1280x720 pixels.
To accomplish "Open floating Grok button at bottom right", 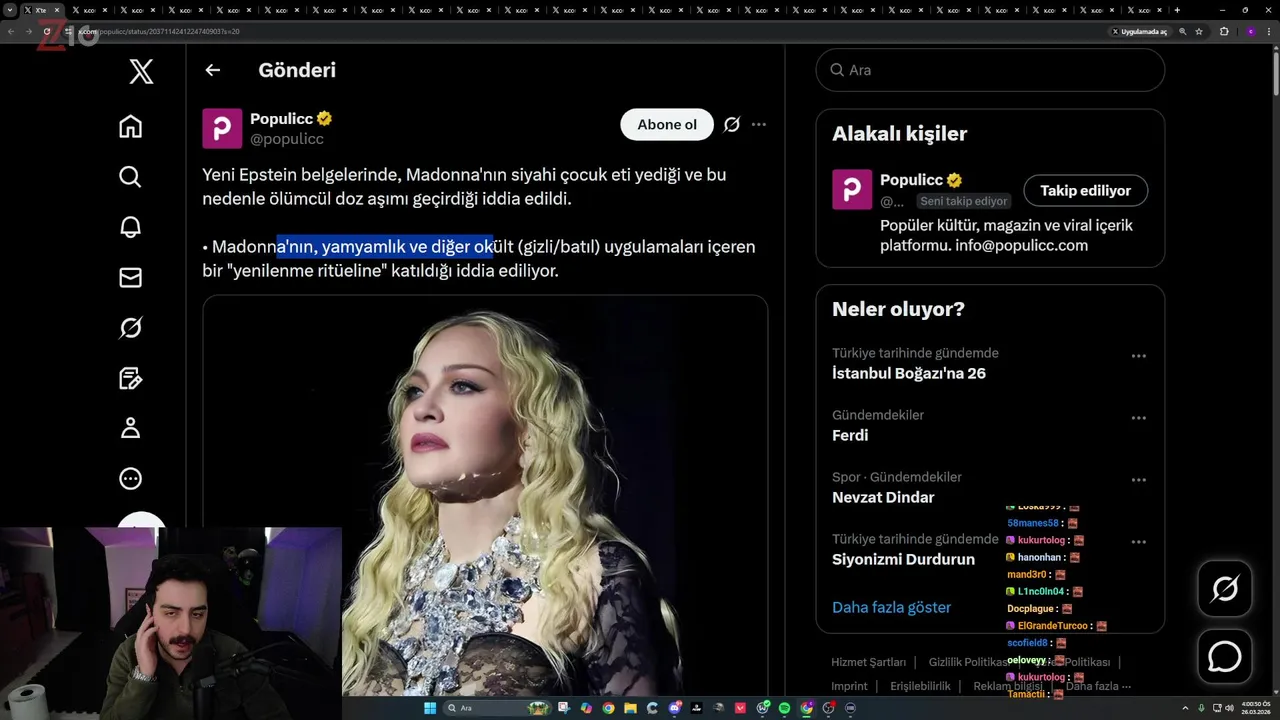I will pyautogui.click(x=1225, y=589).
